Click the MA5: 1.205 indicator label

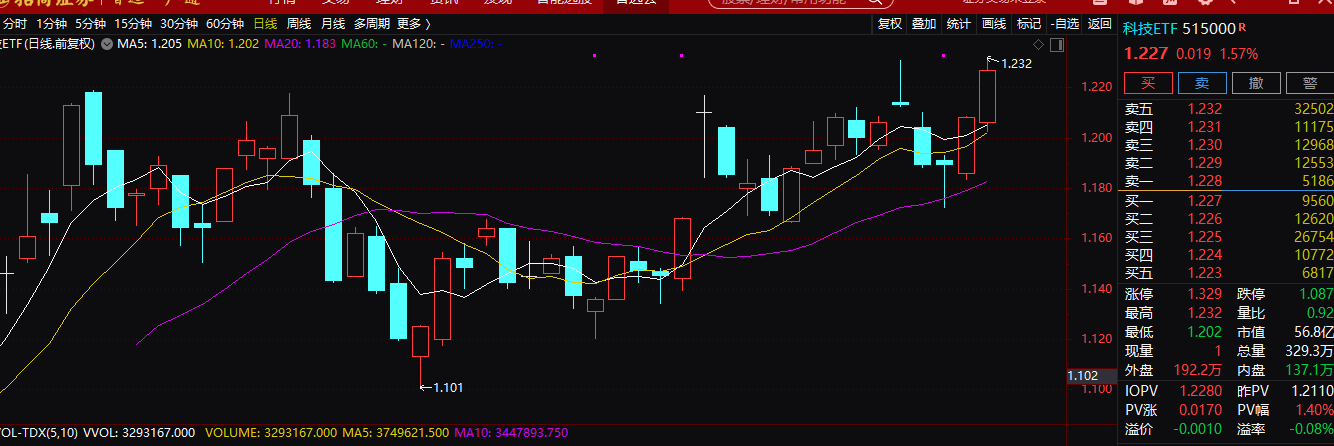(x=150, y=43)
